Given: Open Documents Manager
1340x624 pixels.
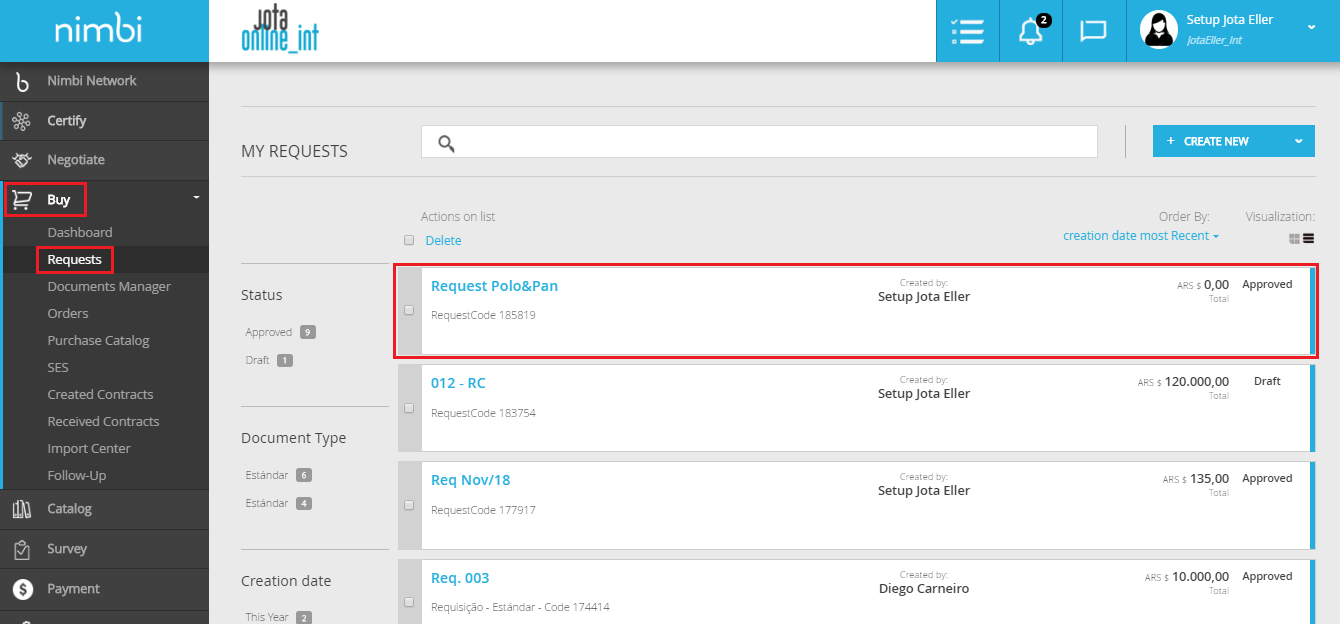Looking at the screenshot, I should pyautogui.click(x=109, y=286).
